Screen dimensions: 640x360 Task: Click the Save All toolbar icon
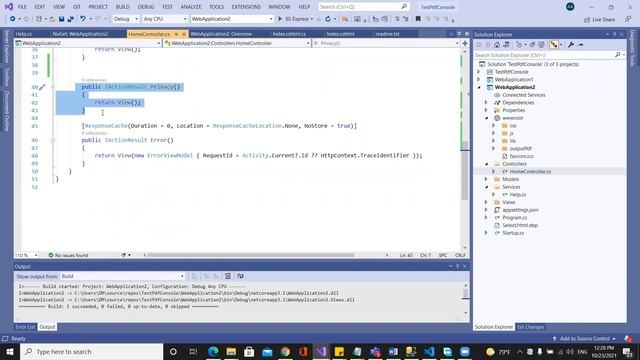[71, 19]
